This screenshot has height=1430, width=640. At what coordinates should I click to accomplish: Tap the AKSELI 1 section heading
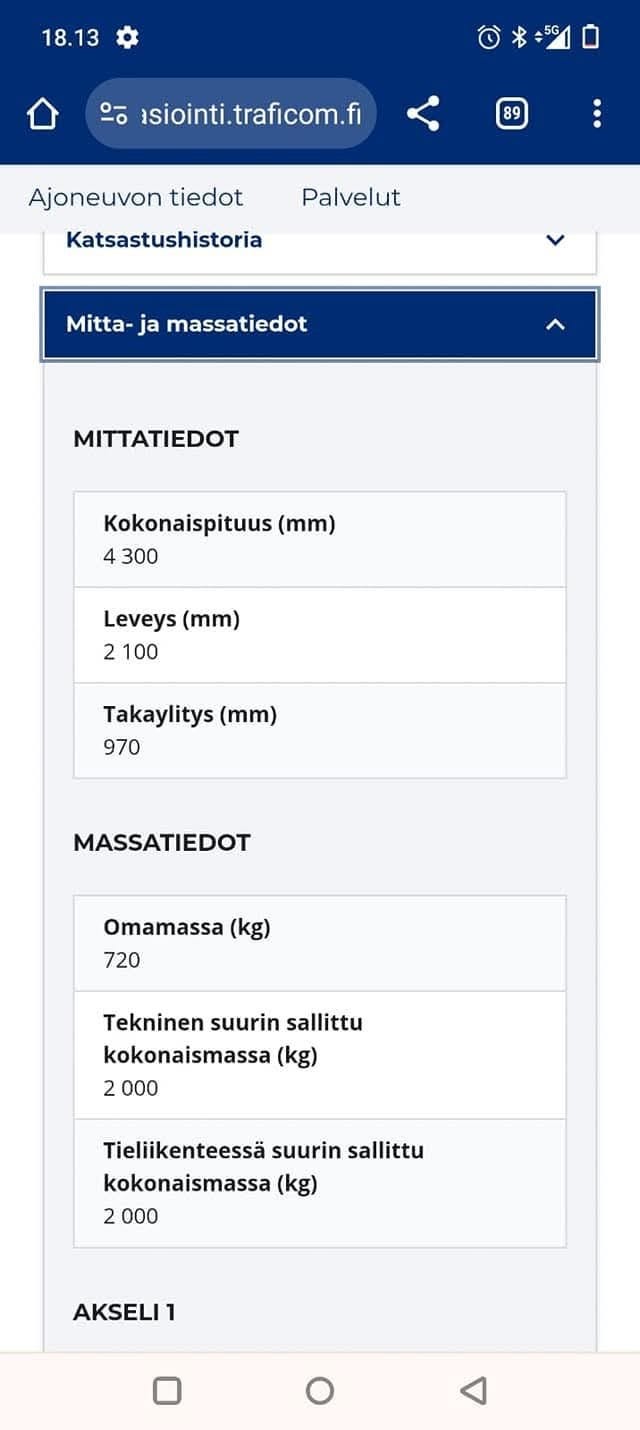(124, 1311)
